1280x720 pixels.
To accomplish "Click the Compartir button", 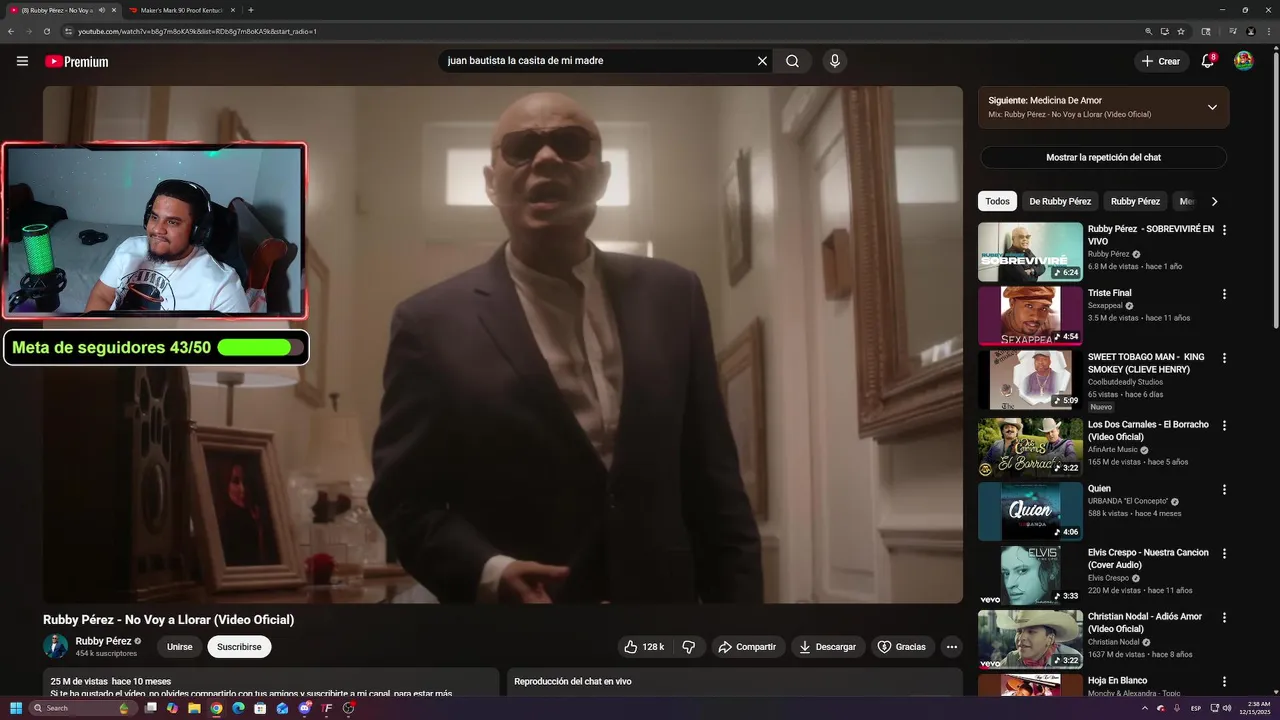I will point(748,647).
